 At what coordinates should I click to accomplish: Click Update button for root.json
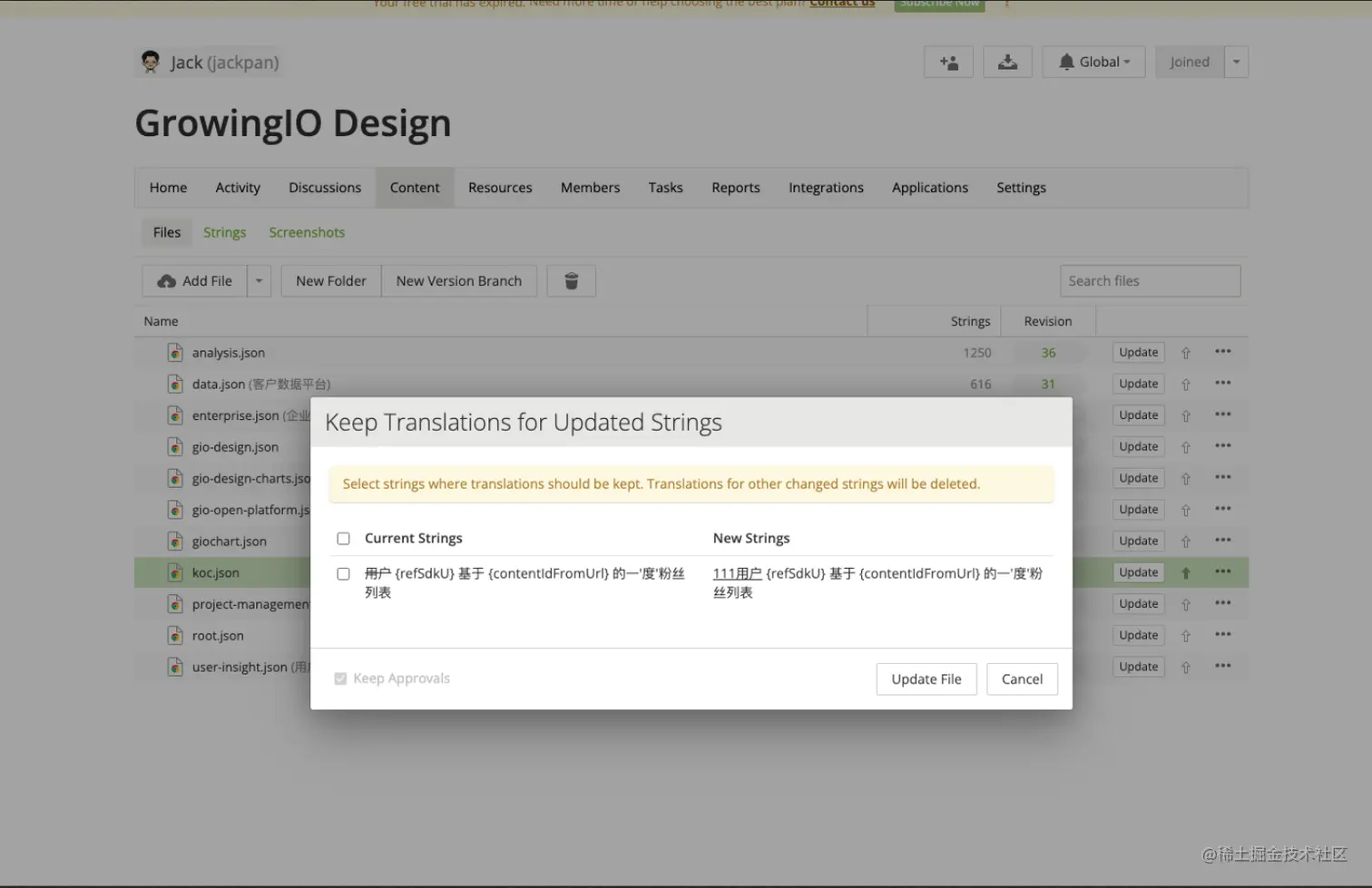point(1138,635)
